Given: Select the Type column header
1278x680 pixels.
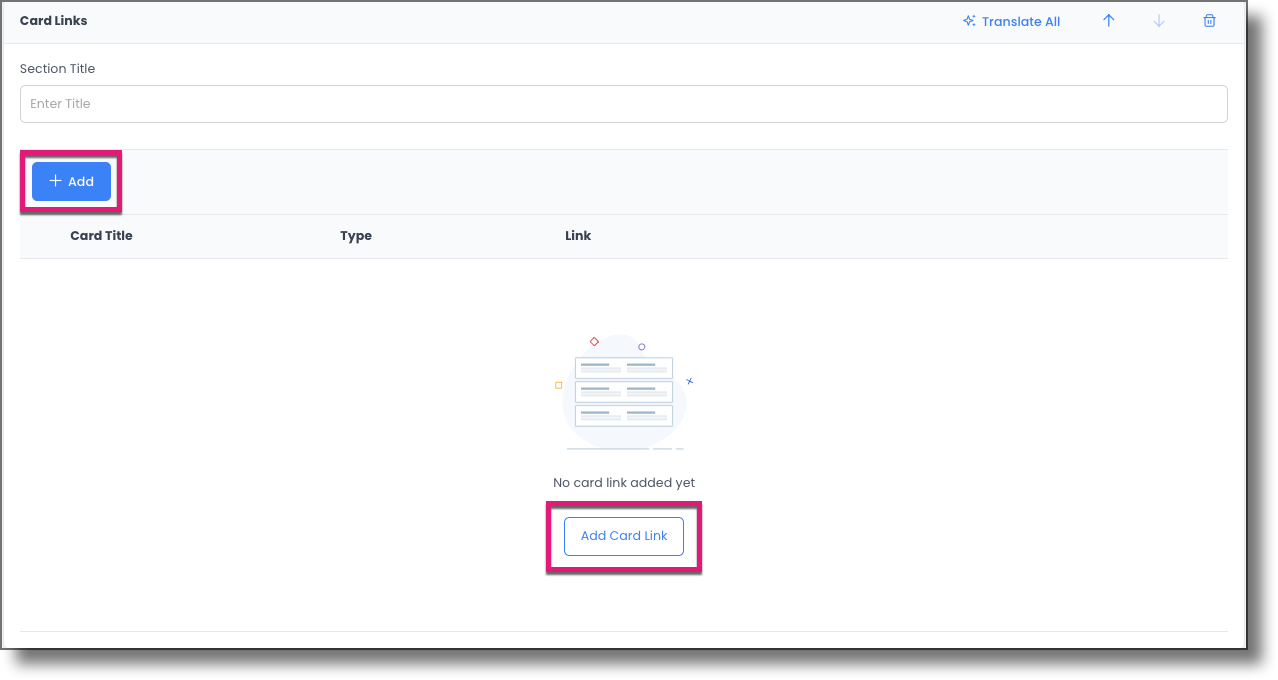Looking at the screenshot, I should [356, 235].
